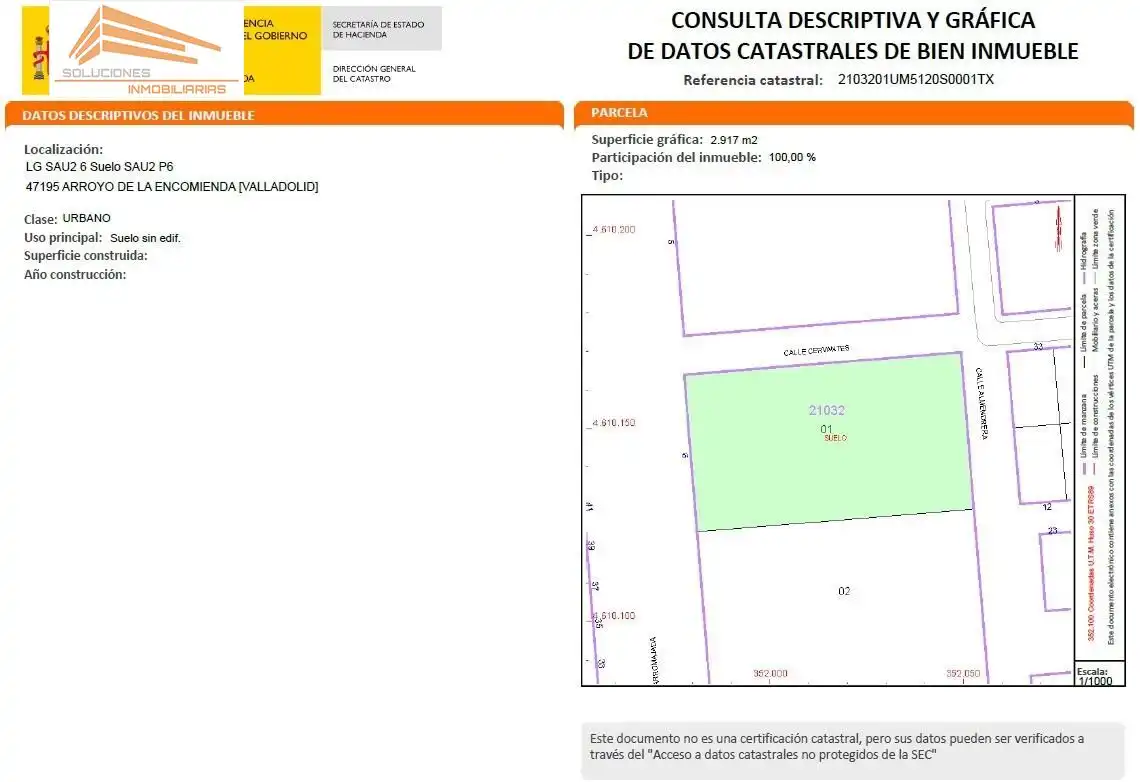This screenshot has height=782, width=1140.
Task: Click the 'URBANO' class value
Action: [87, 218]
